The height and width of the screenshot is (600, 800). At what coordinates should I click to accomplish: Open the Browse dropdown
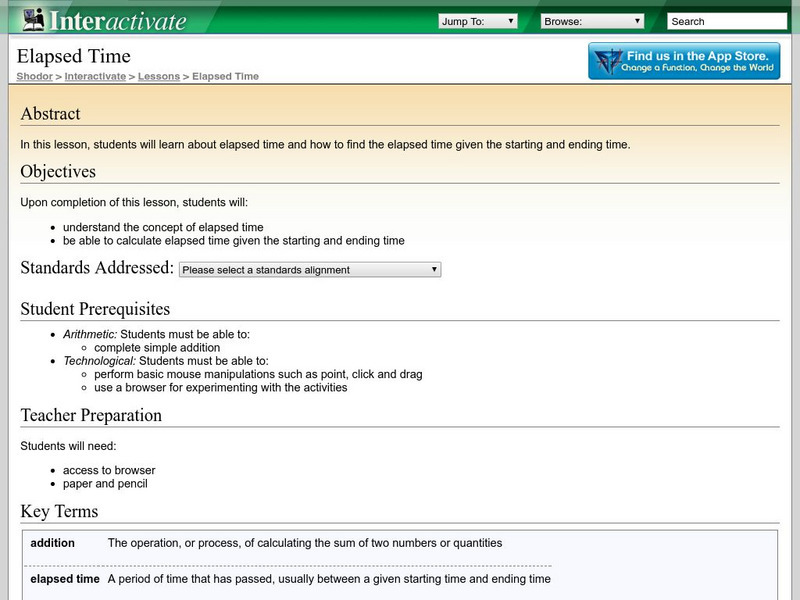(x=592, y=21)
